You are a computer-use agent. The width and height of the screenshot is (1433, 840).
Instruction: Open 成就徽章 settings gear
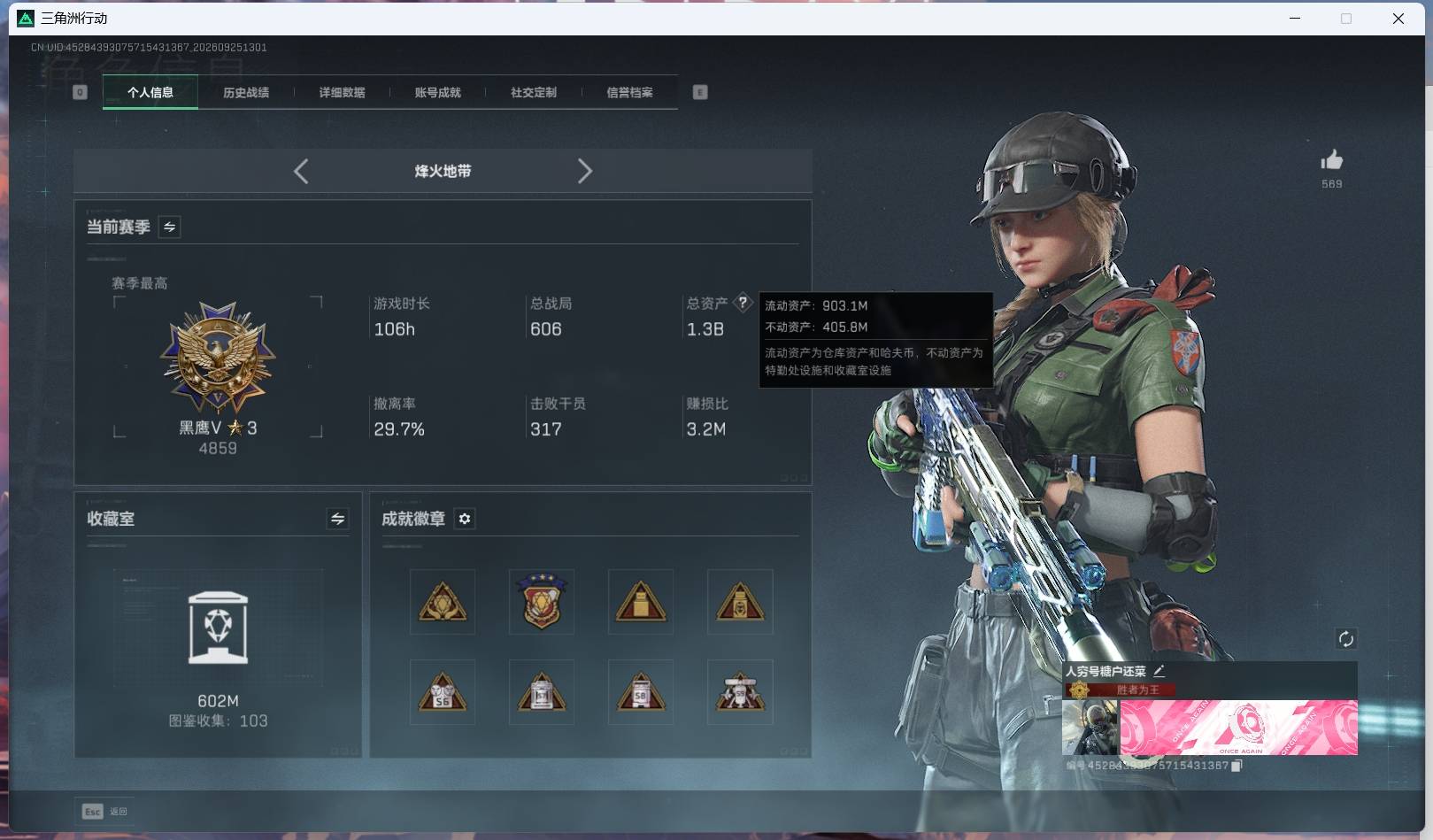click(x=465, y=519)
